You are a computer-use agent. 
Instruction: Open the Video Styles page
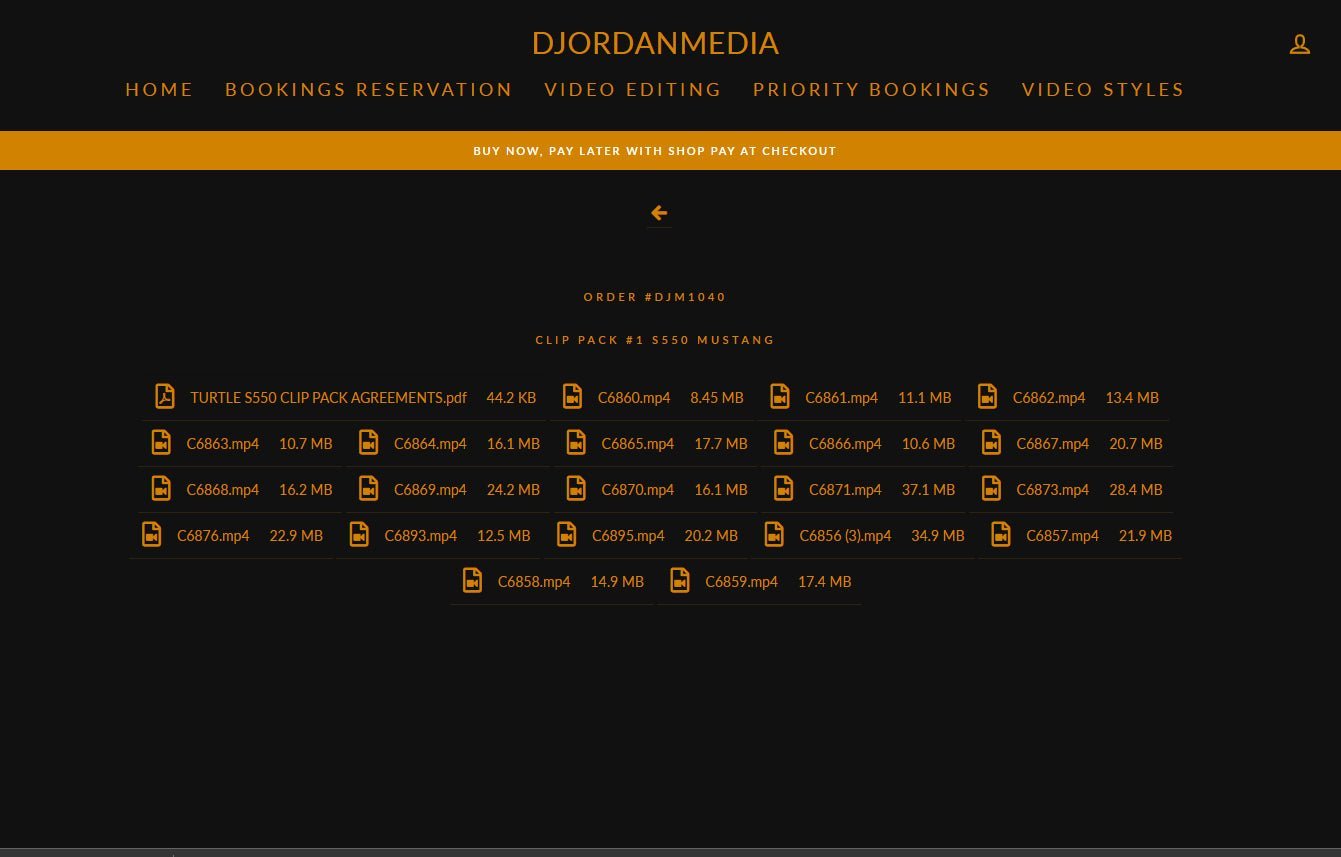pyautogui.click(x=1102, y=90)
